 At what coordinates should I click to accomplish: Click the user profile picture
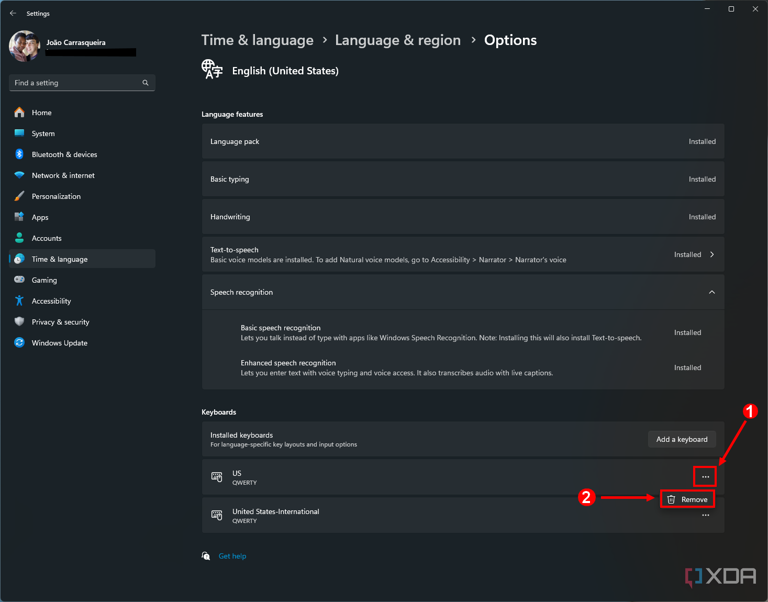click(24, 46)
